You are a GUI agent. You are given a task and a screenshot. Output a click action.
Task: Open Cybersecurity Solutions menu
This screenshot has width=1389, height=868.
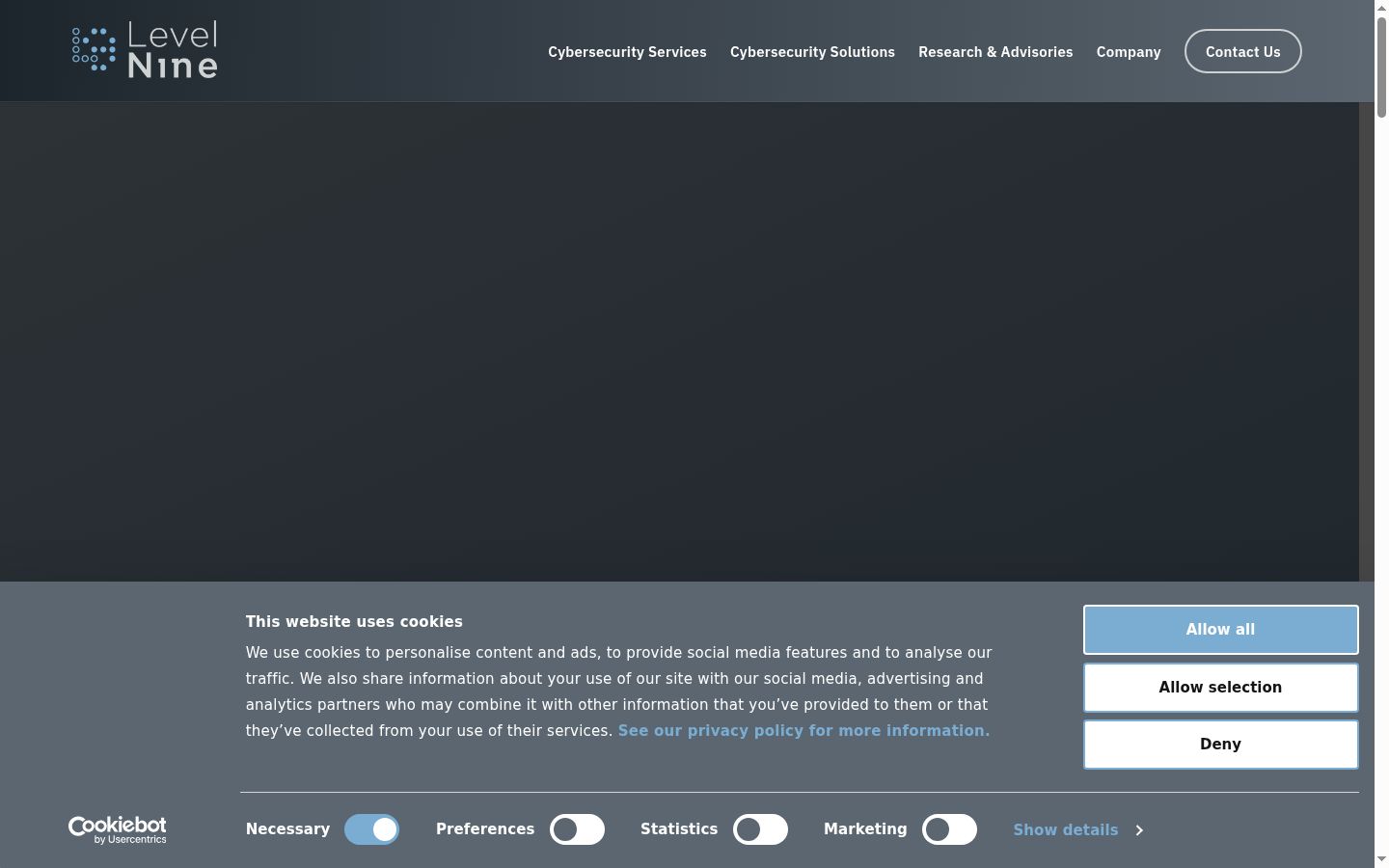(812, 52)
